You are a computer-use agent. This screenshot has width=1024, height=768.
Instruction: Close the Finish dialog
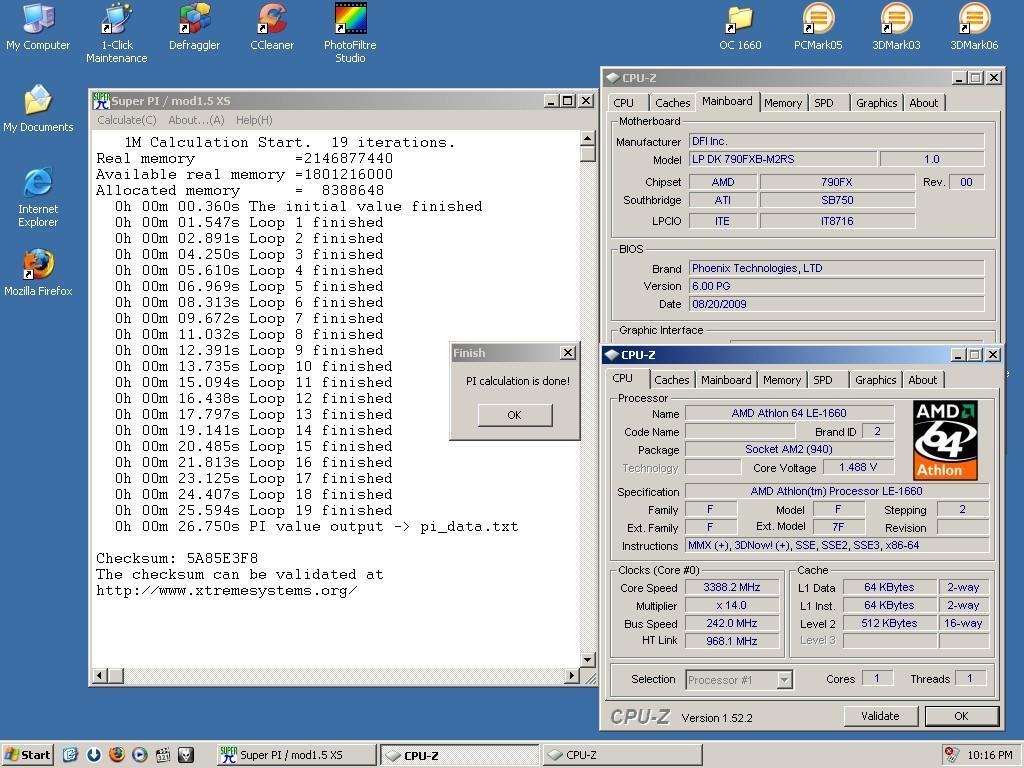568,353
